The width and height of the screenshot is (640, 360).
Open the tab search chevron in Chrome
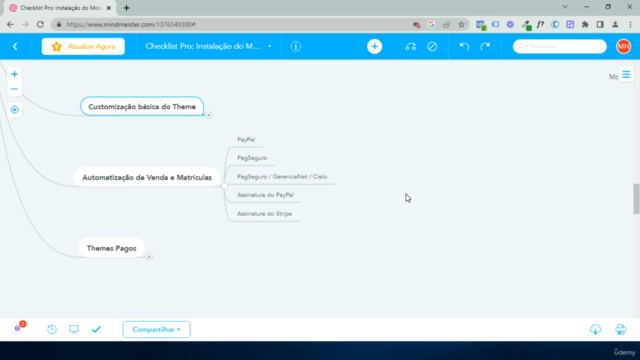565,7
